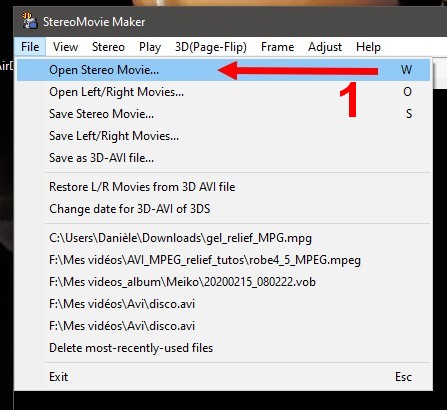
Task: Open recent file gel_relief_MPG.mpg
Action: [x=224, y=238]
